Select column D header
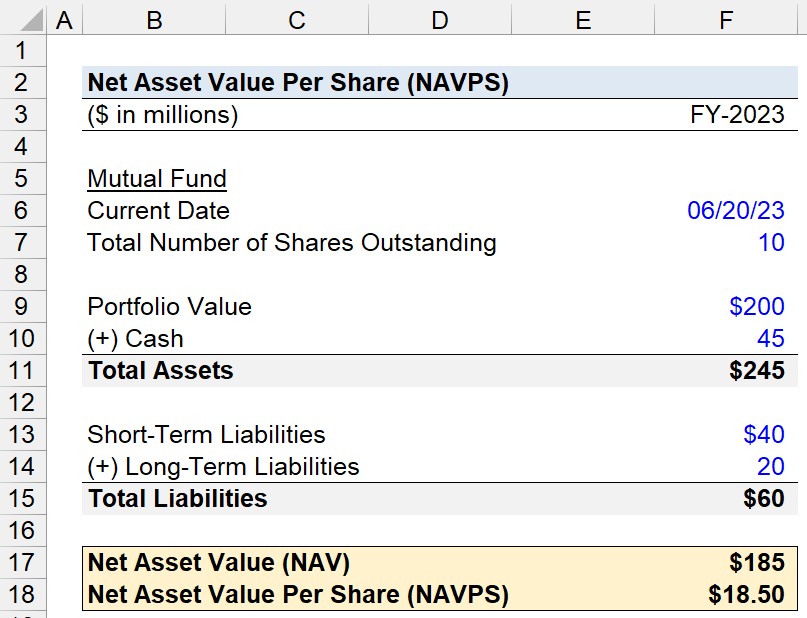 440,20
